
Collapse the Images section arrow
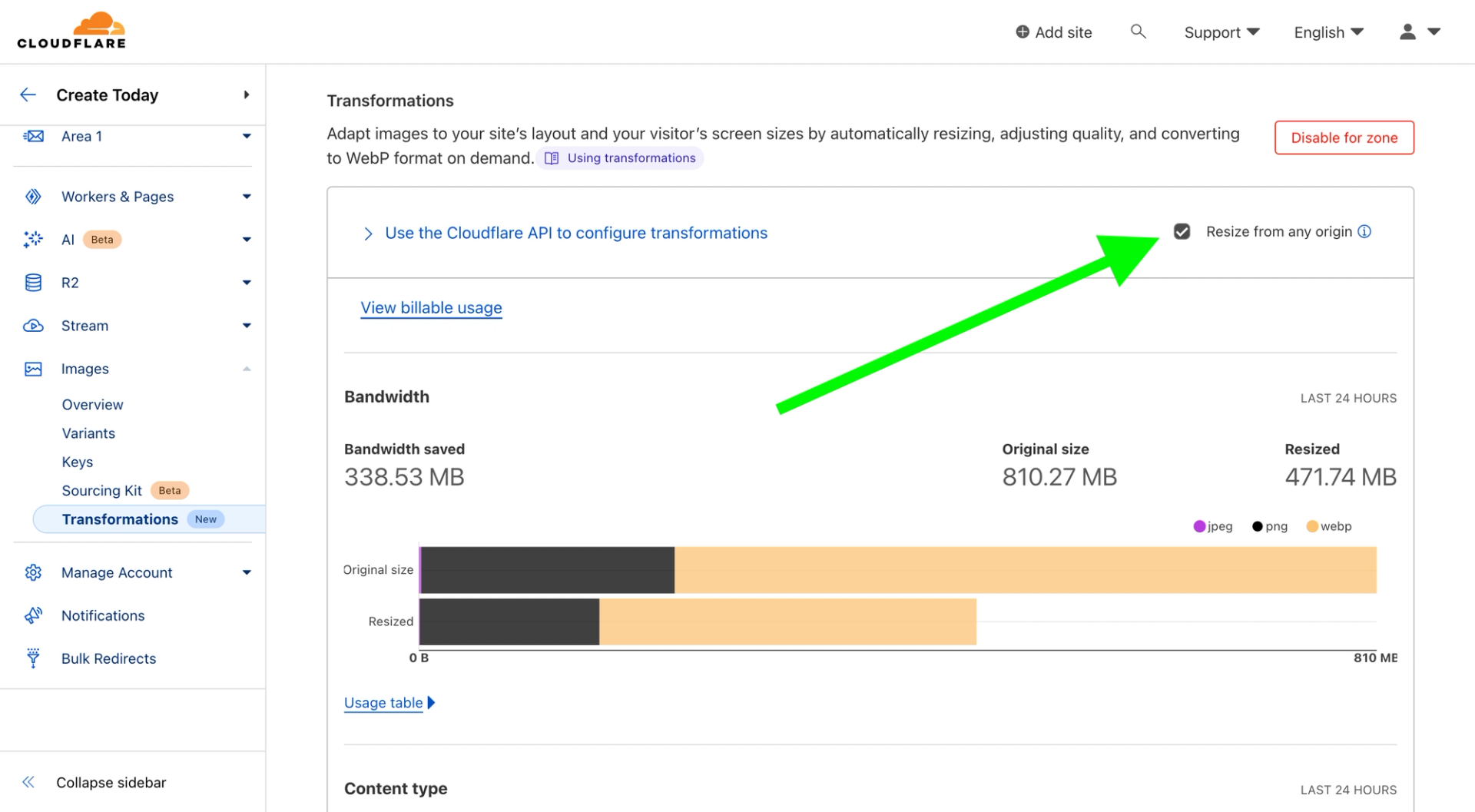click(247, 369)
